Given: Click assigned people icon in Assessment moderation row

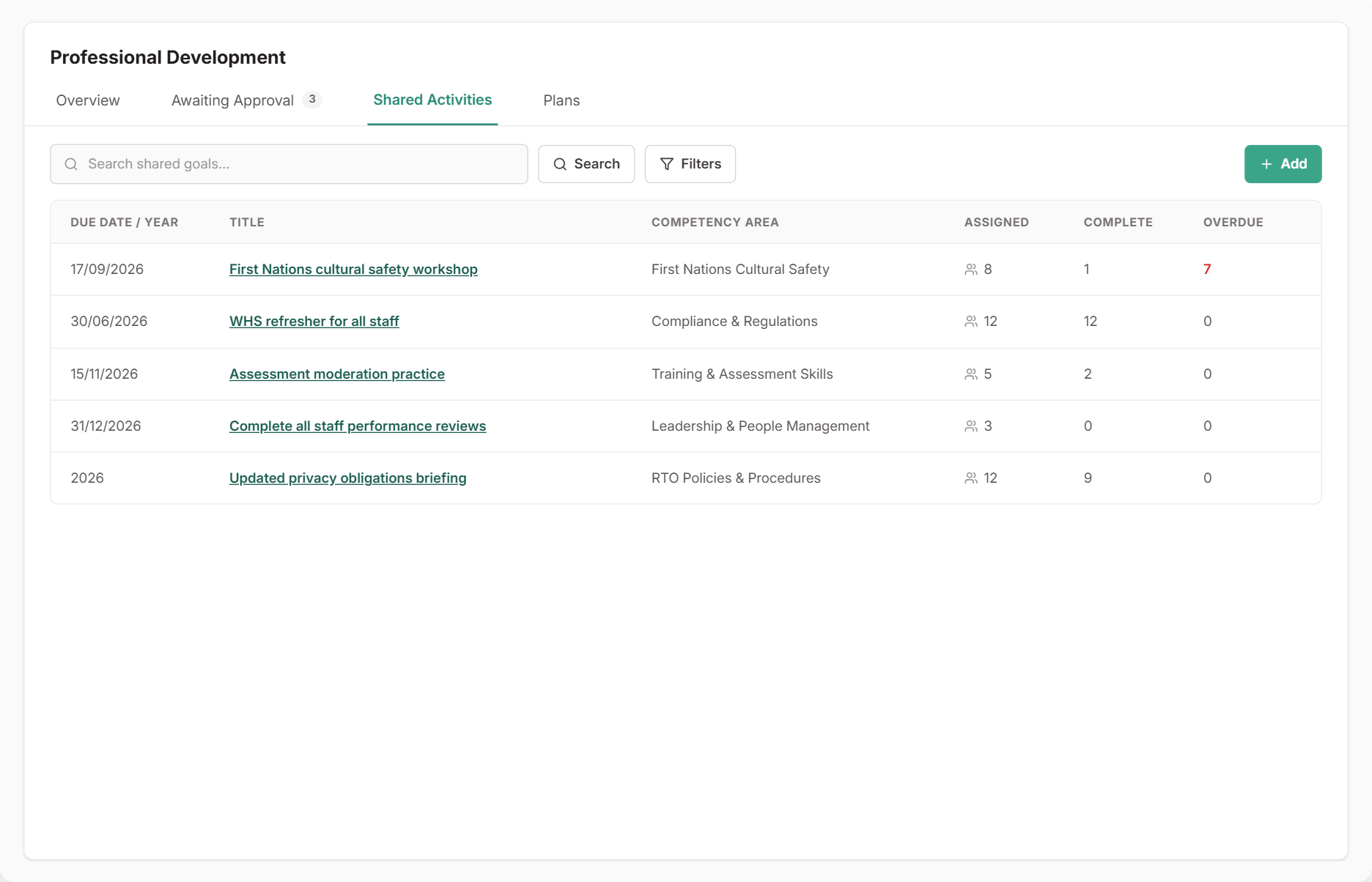Looking at the screenshot, I should click(971, 374).
